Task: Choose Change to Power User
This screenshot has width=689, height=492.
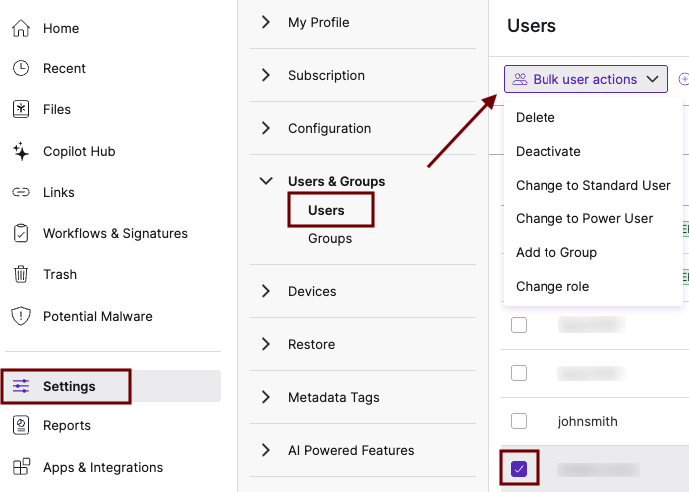Action: click(x=584, y=218)
